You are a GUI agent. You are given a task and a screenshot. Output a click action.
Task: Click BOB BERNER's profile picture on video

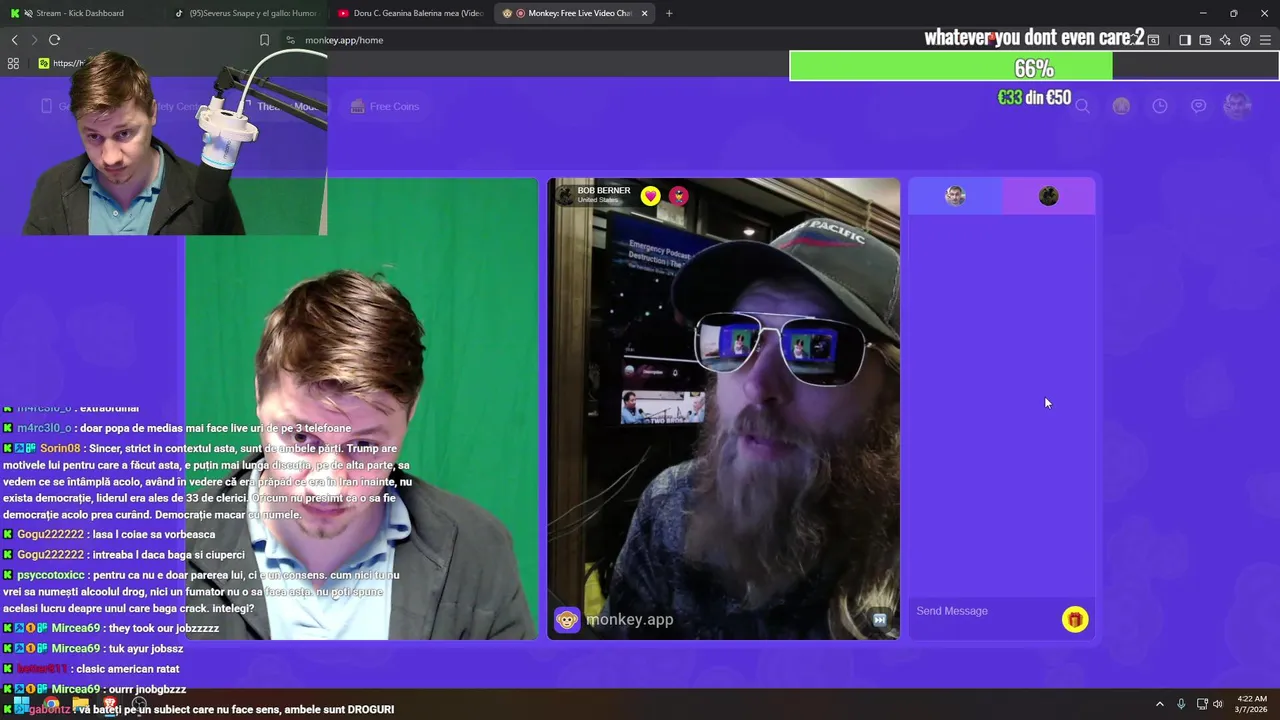tap(565, 194)
